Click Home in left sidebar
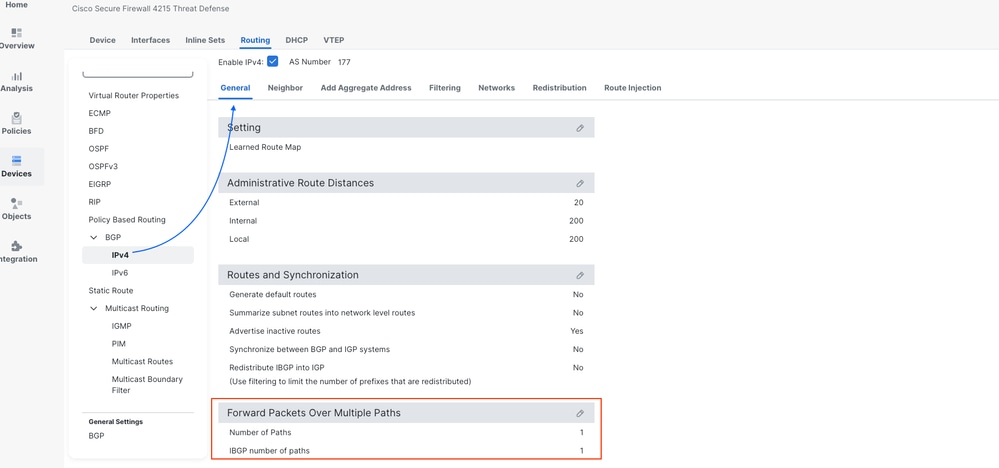This screenshot has width=999, height=468. pyautogui.click(x=17, y=4)
